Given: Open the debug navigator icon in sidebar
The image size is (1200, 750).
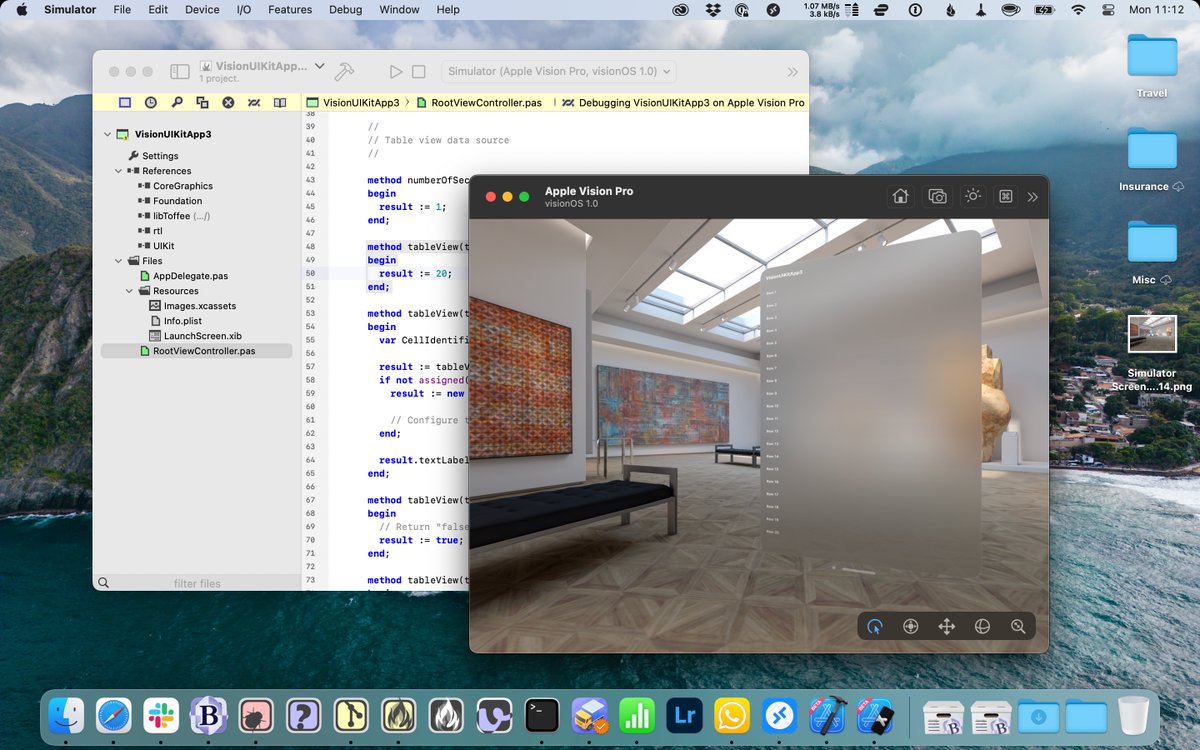Looking at the screenshot, I should tap(254, 102).
